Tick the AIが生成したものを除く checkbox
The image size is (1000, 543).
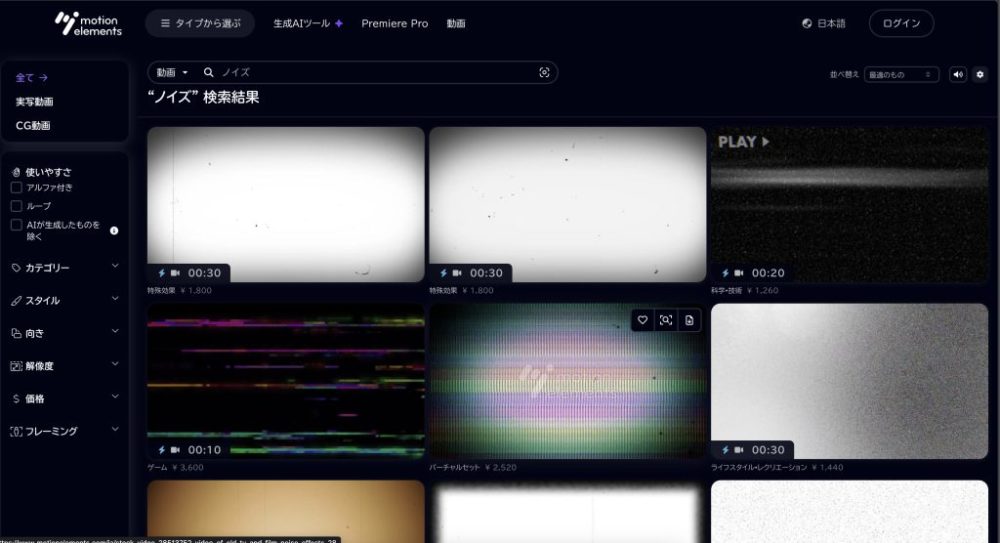(16, 225)
